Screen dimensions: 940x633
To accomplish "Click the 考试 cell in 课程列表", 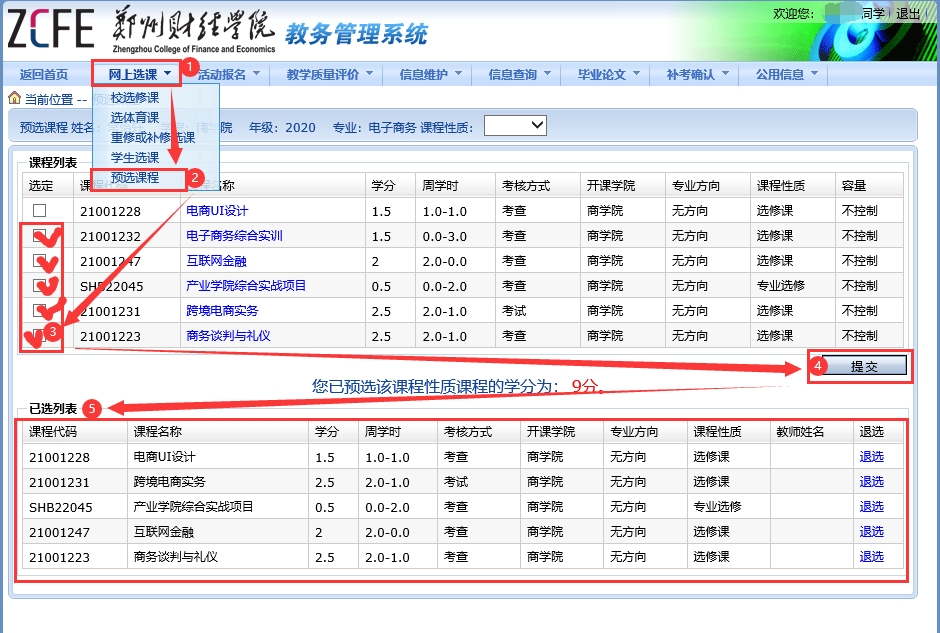I will click(514, 311).
